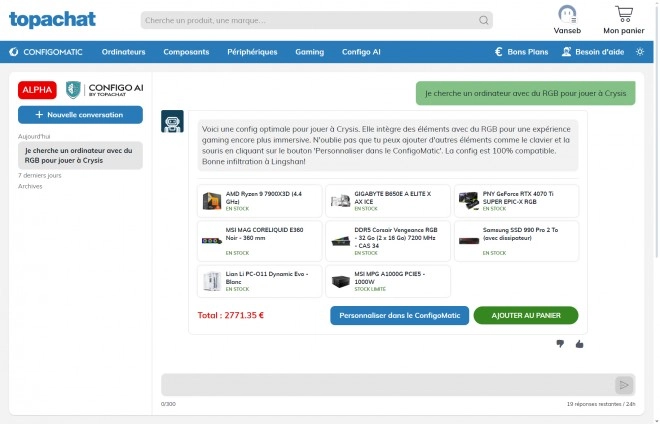Open the Périphériques menu
This screenshot has height=424, width=660.
(252, 52)
